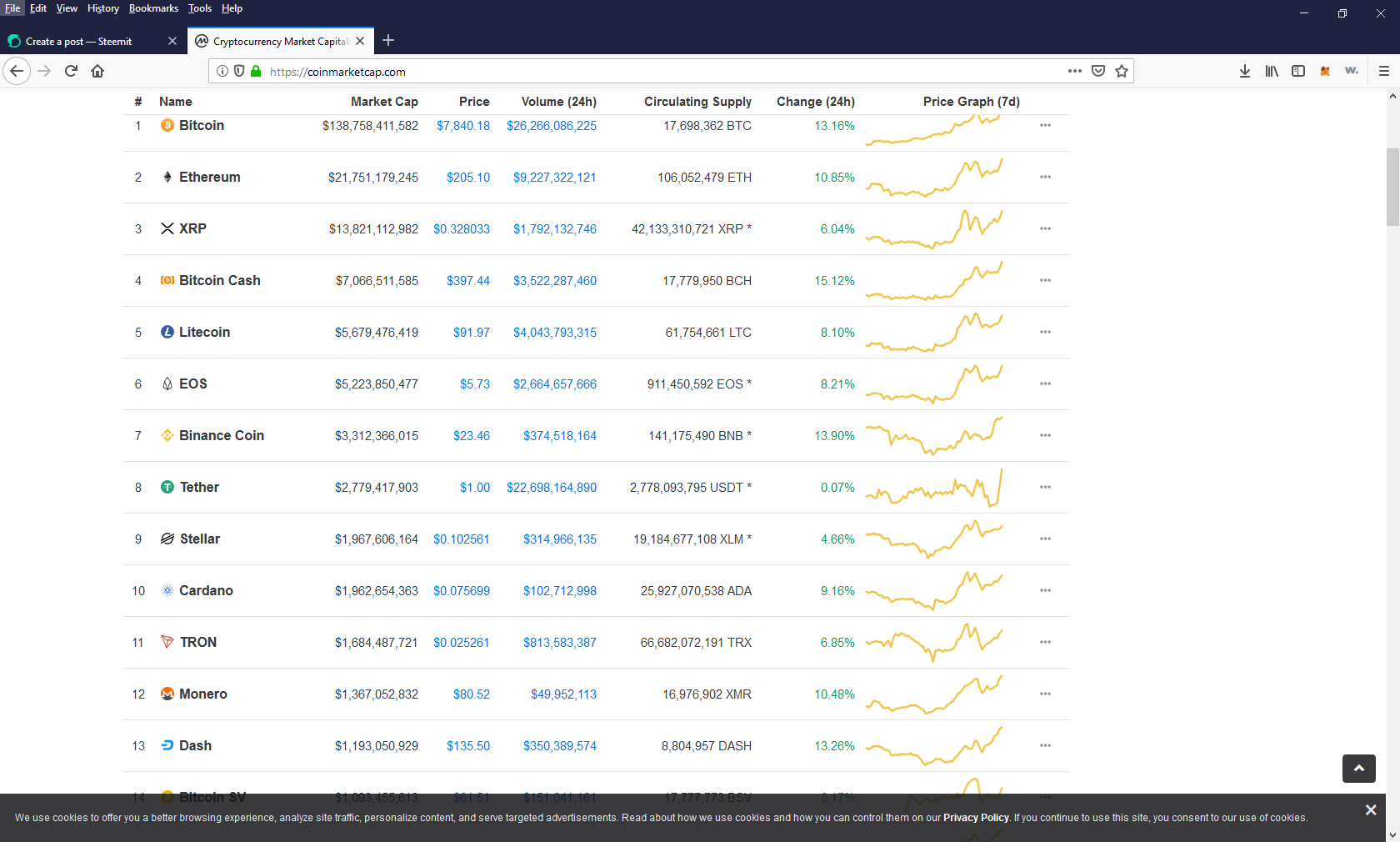Open a new tab
This screenshot has width=1400, height=842.
388,40
